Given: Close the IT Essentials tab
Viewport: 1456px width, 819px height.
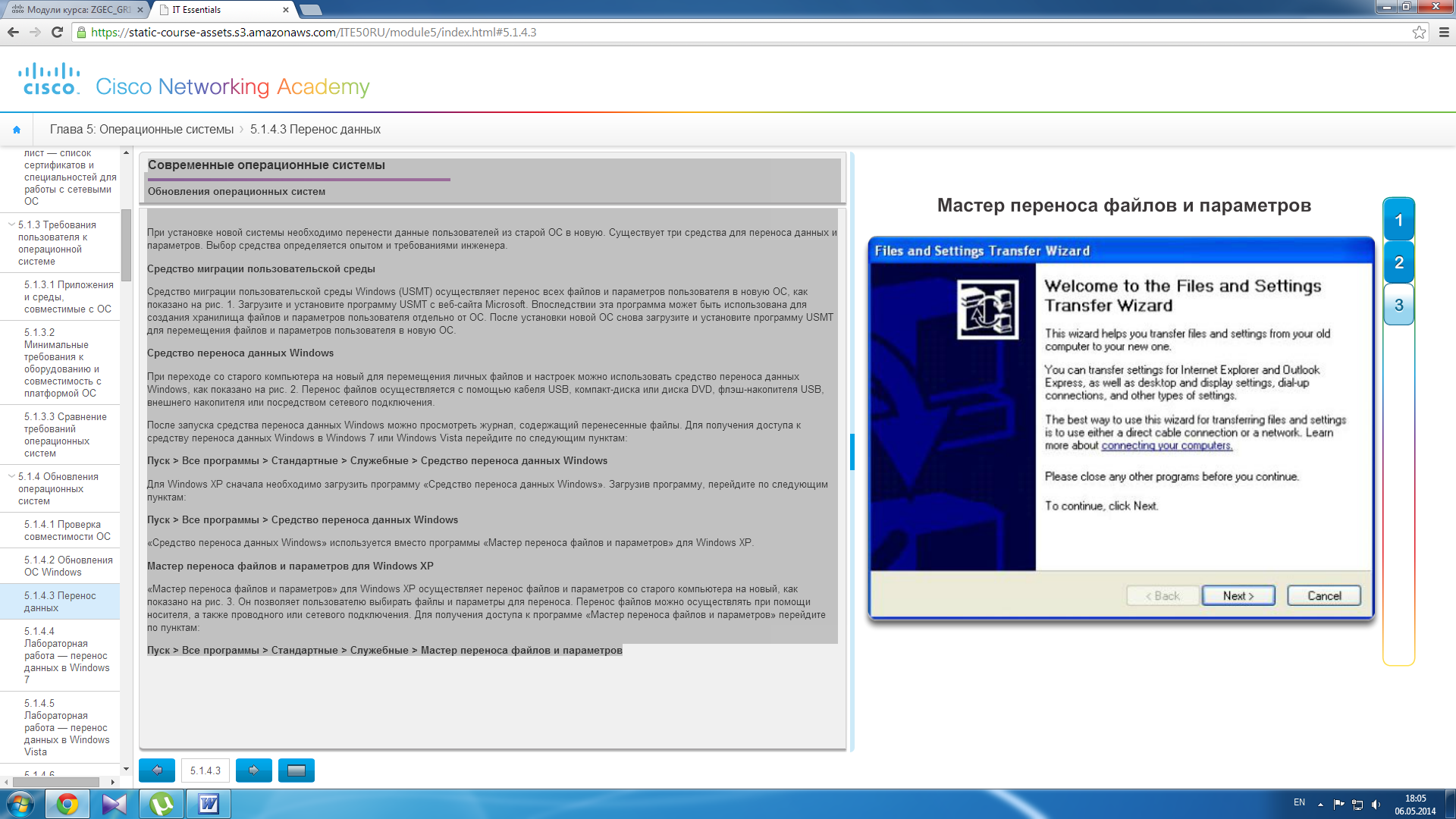Looking at the screenshot, I should tap(286, 10).
